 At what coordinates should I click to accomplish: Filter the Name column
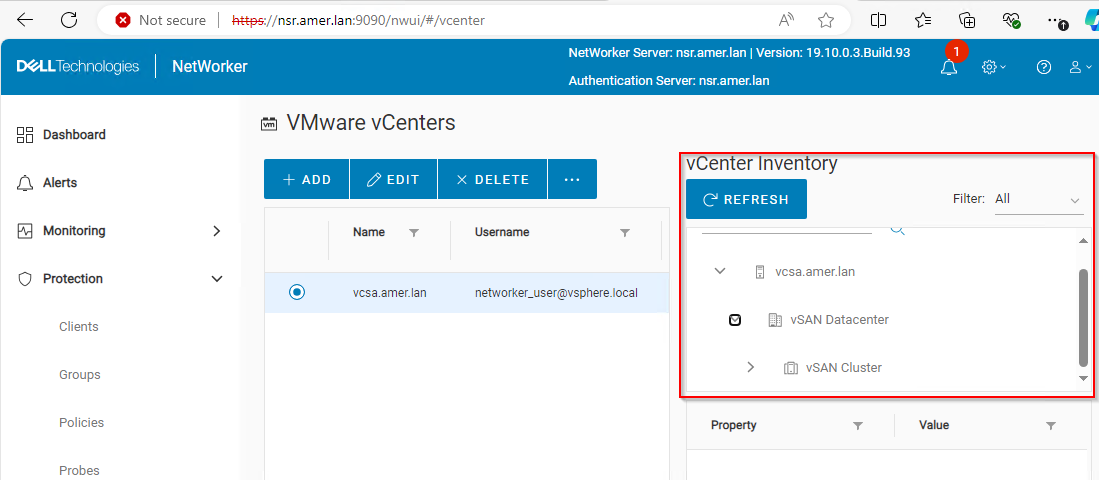pyautogui.click(x=414, y=233)
